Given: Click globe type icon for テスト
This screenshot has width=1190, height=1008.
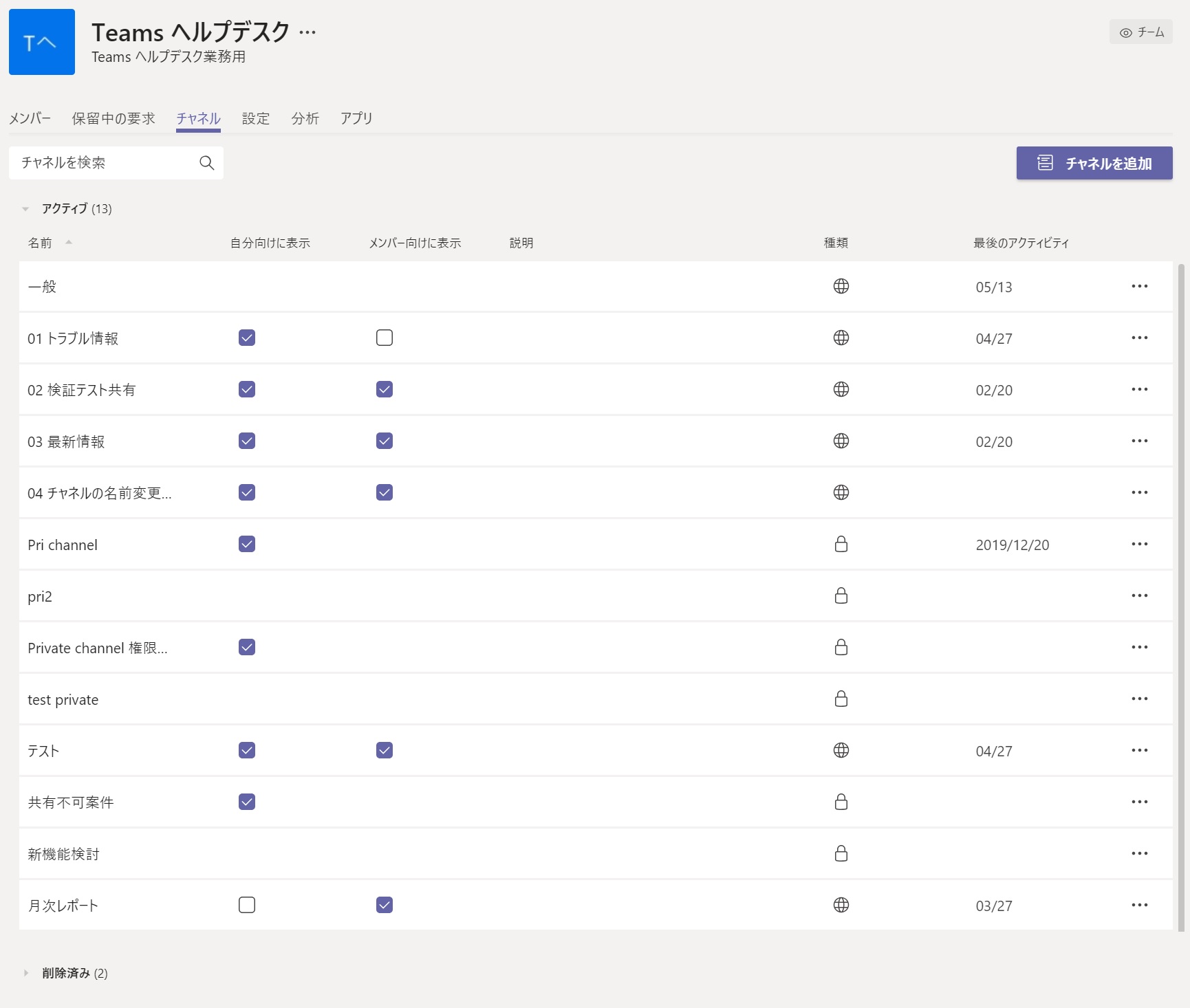Looking at the screenshot, I should (x=841, y=750).
